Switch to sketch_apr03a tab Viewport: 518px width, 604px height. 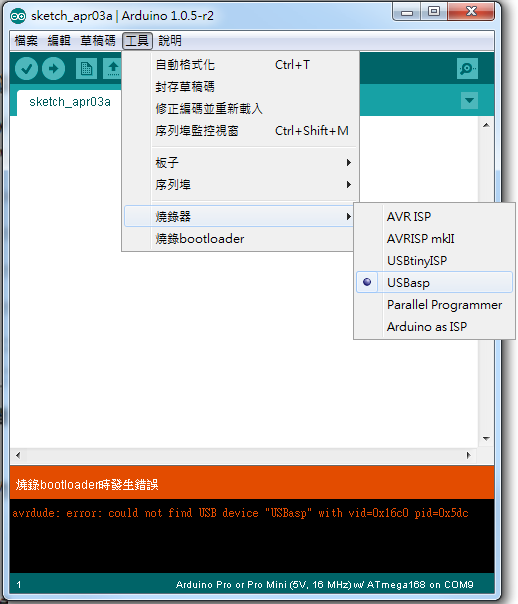(70, 102)
